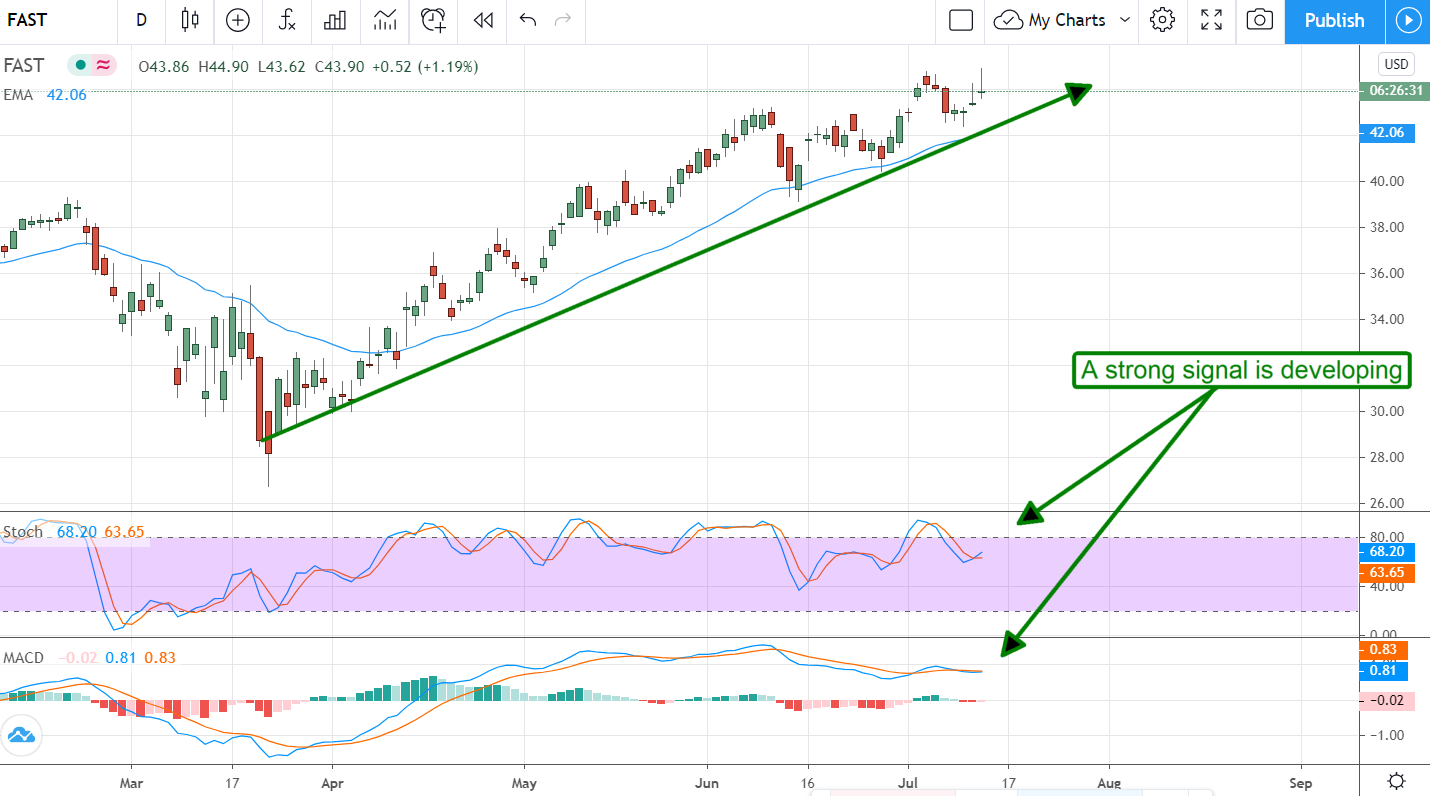Change the D timeframe interval
Screen dimensions: 1430x796
[x=142, y=20]
